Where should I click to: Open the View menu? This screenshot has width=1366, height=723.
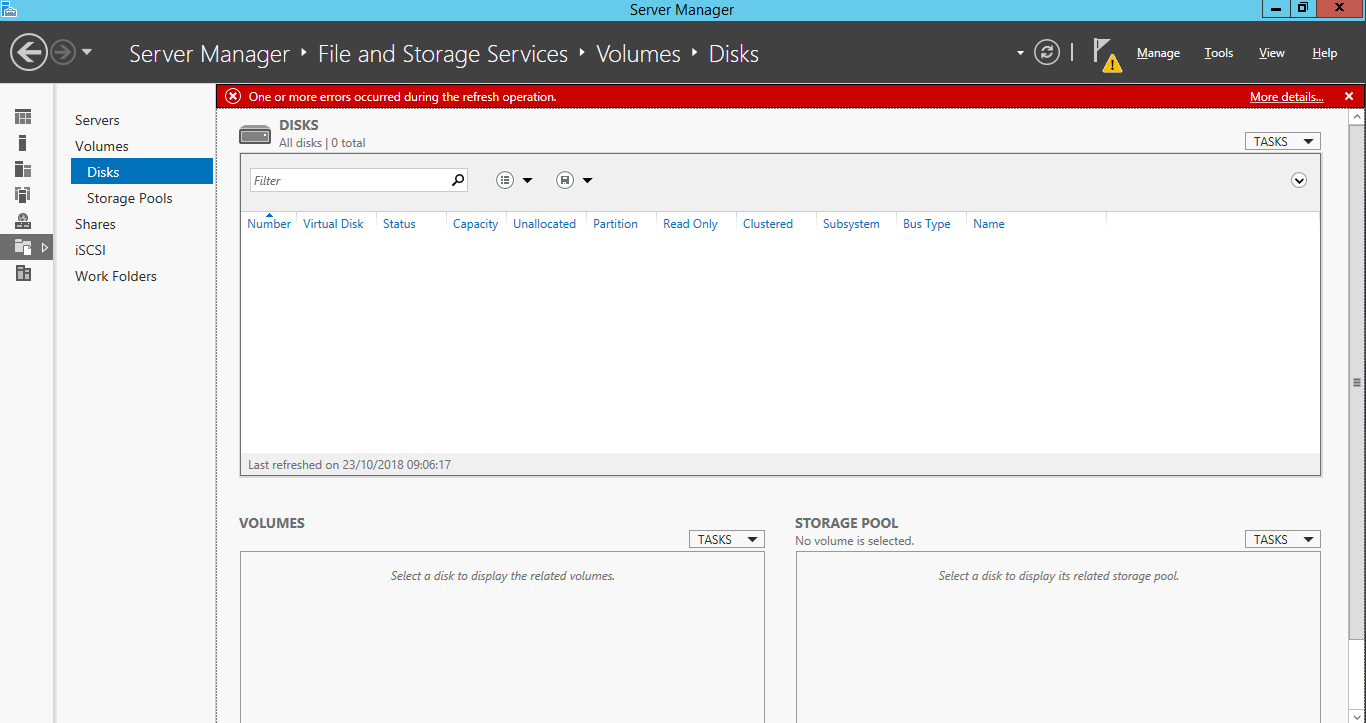coord(1271,53)
